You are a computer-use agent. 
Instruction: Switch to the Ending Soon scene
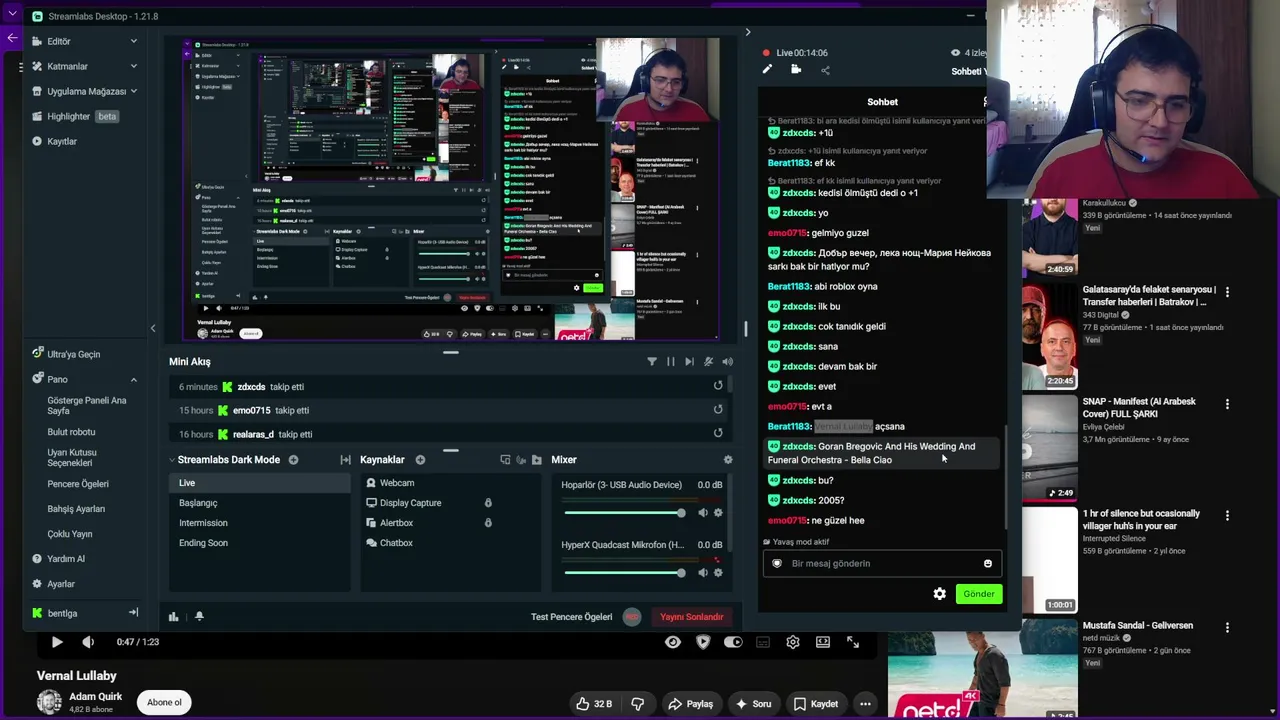tap(260, 543)
